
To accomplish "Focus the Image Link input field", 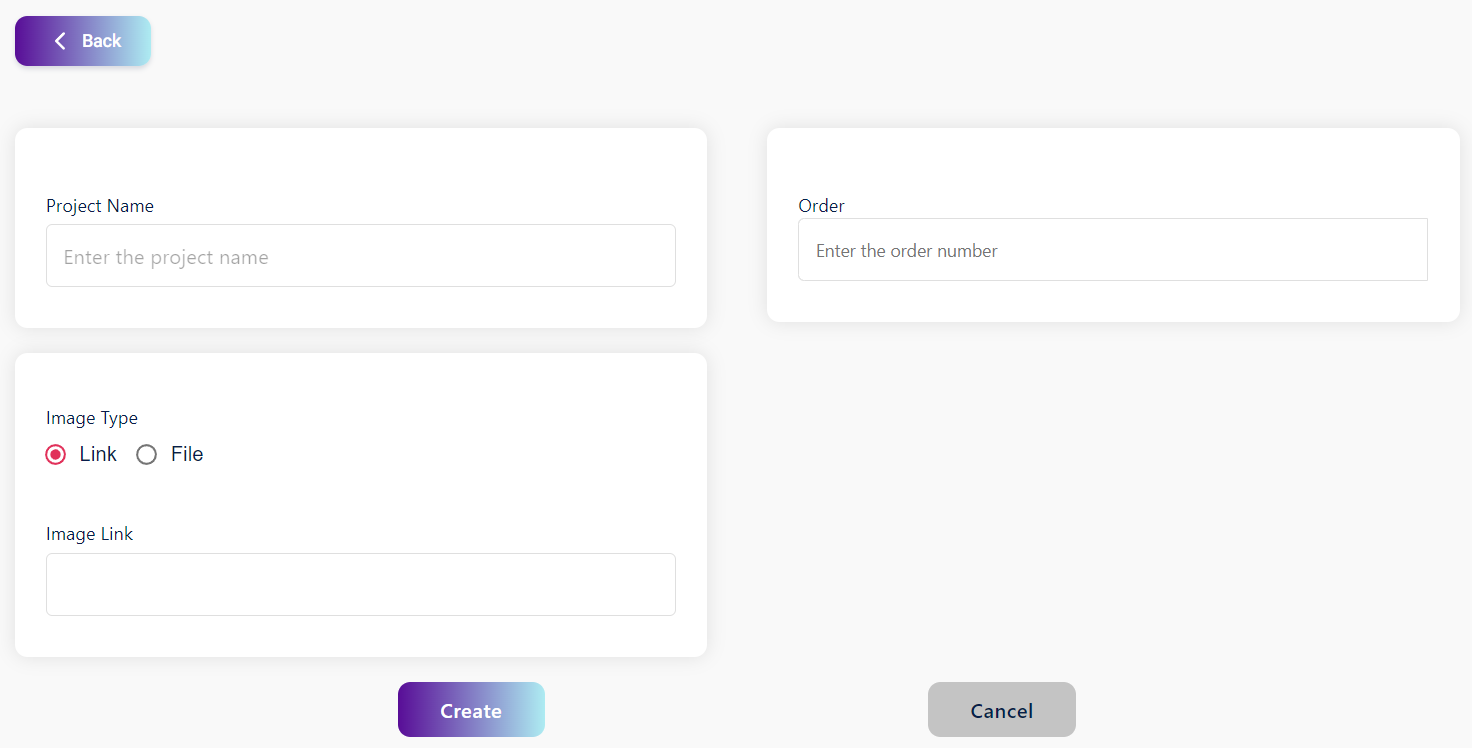I will (x=360, y=584).
